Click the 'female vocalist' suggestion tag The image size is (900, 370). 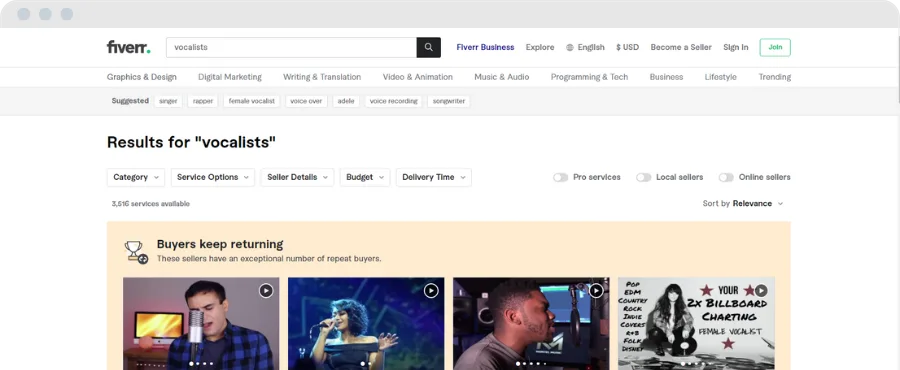tap(251, 101)
